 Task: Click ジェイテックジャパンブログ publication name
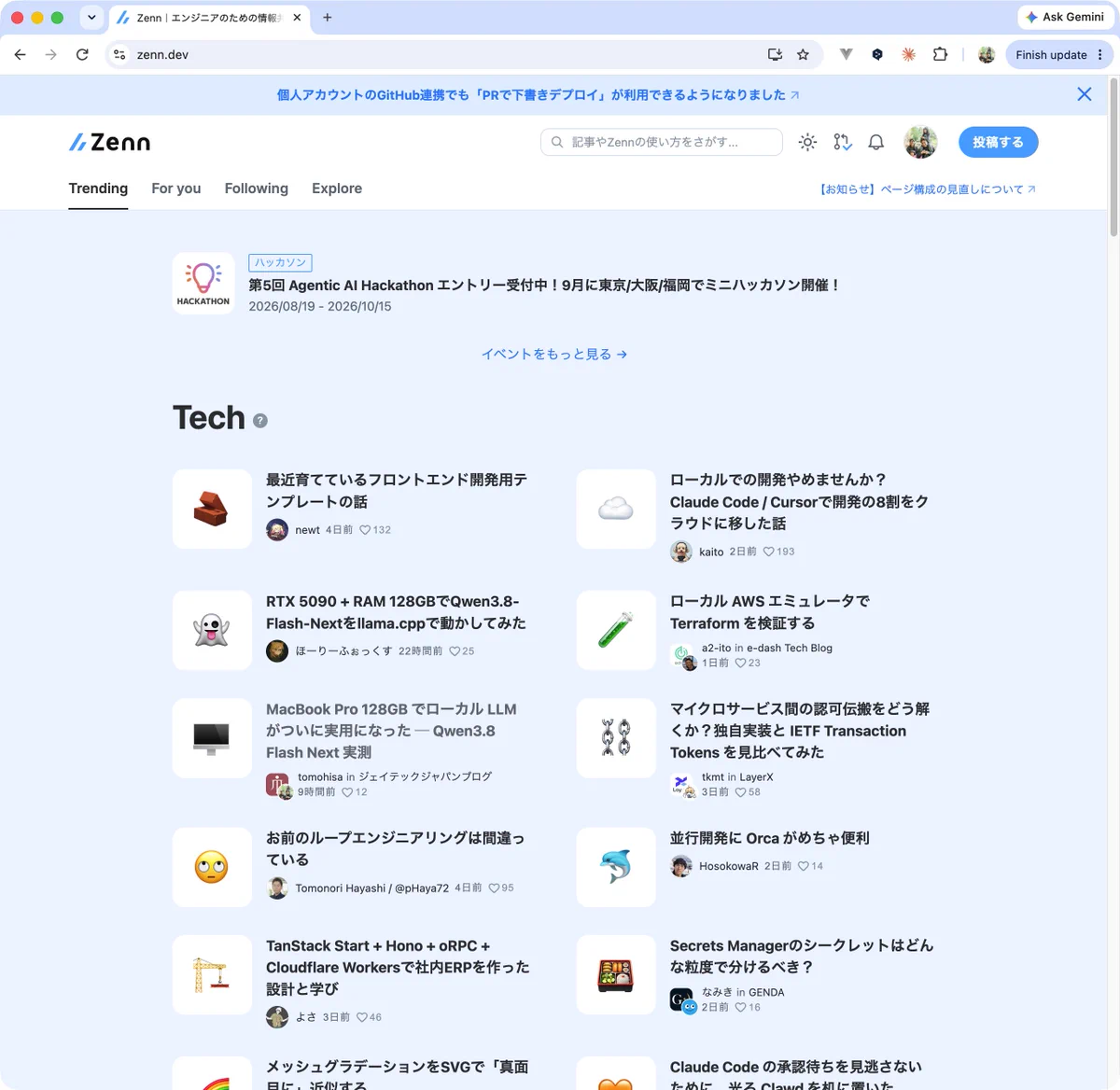click(426, 776)
